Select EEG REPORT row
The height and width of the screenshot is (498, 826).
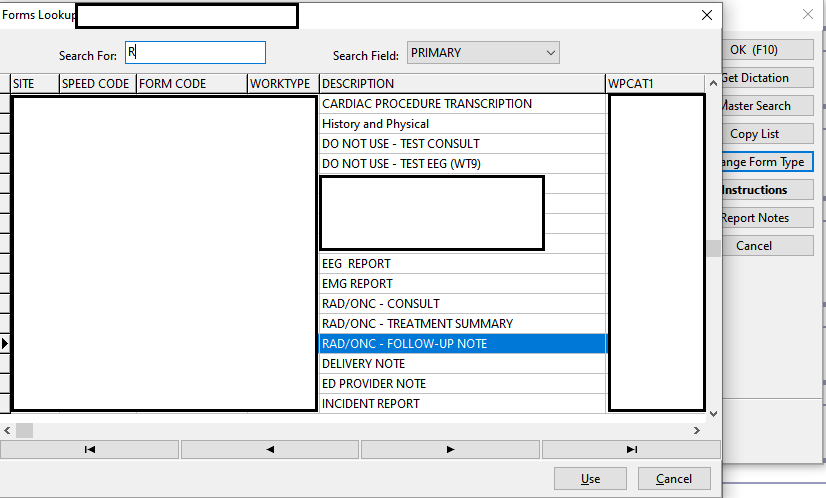[463, 263]
